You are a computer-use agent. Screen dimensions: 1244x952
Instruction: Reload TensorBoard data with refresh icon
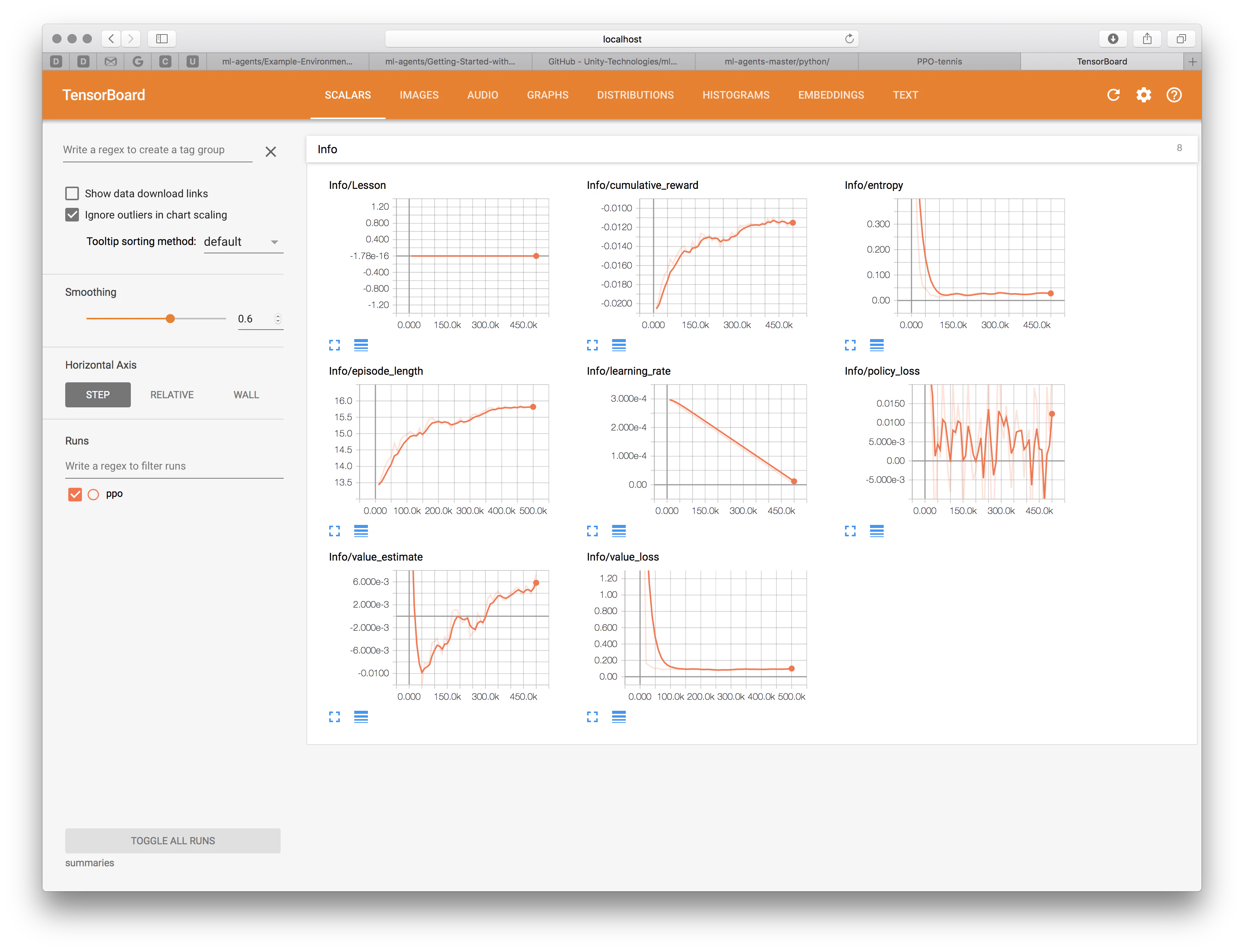(x=1113, y=95)
